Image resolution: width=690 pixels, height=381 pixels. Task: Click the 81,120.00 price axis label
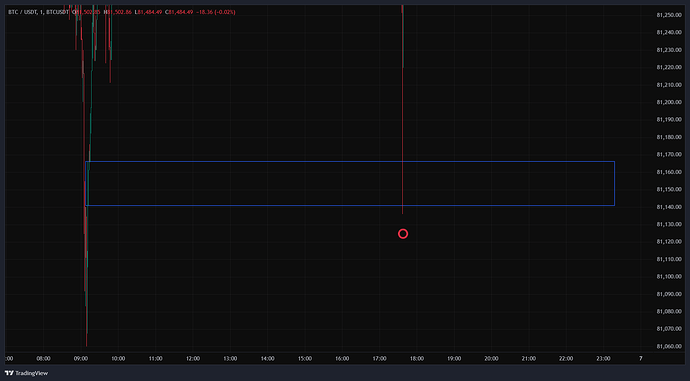669,242
